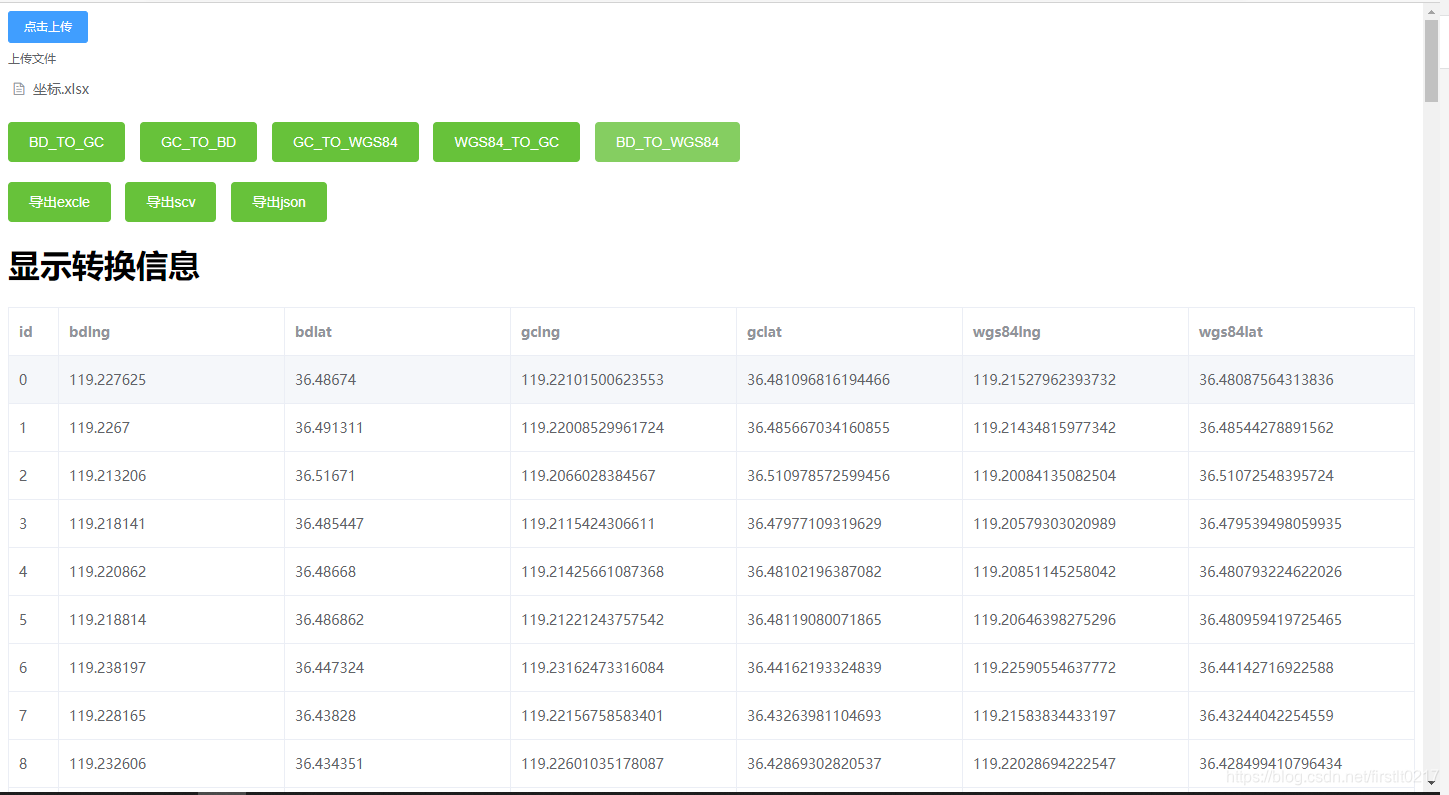This screenshot has width=1449, height=795.
Task: Run the GC_TO_BD conversion
Action: 198,142
